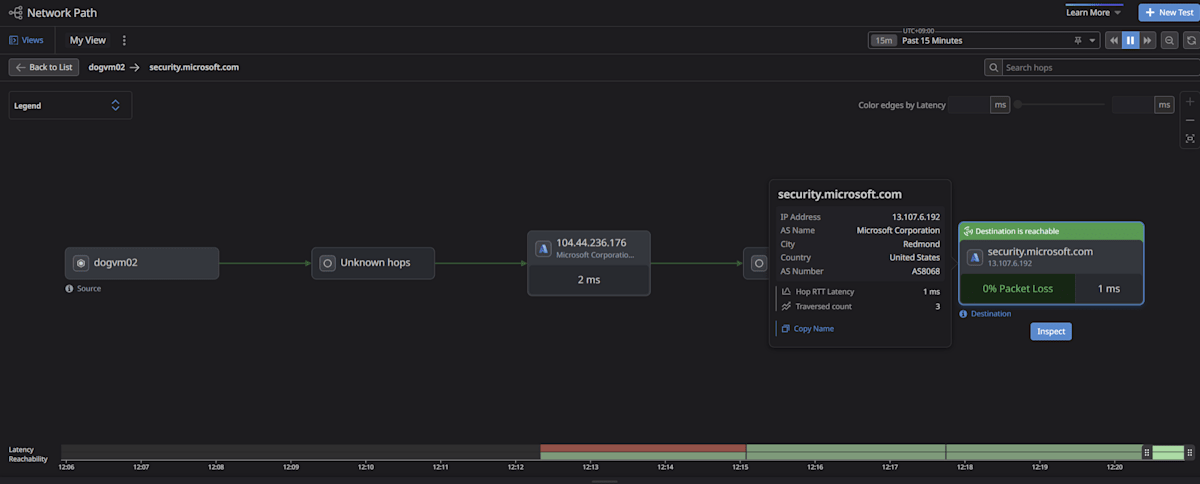This screenshot has height=484, width=1200.
Task: Expand the time range dropdown arrow
Action: (1091, 41)
